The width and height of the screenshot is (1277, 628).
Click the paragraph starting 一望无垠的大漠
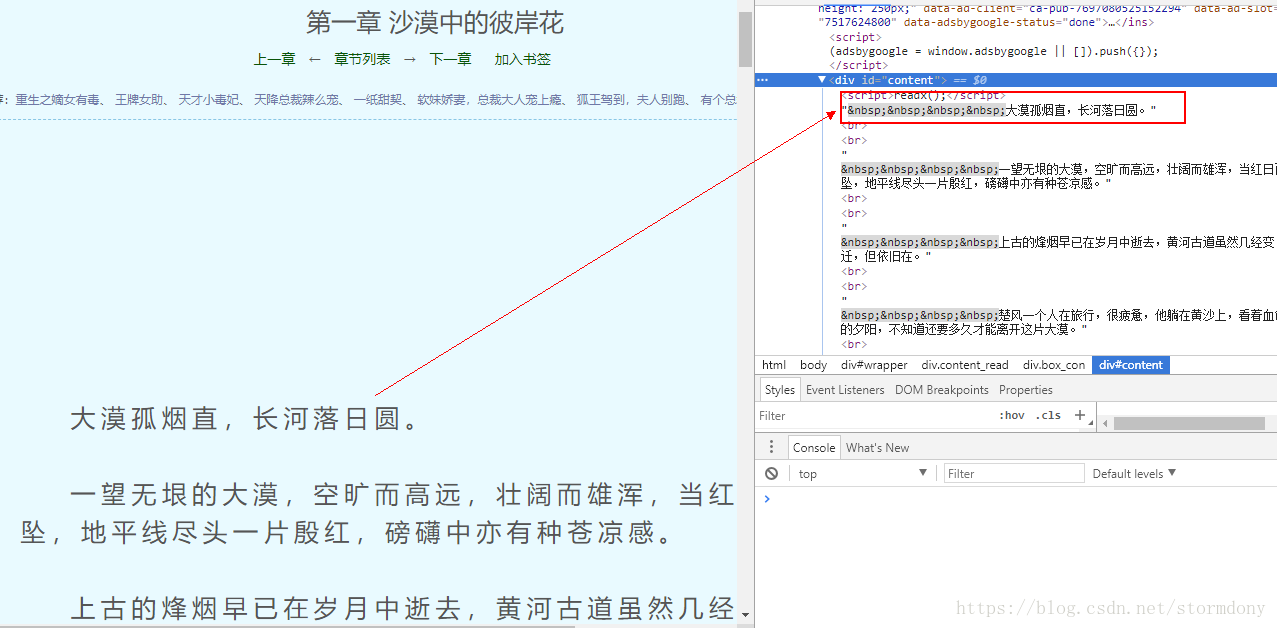pos(378,513)
